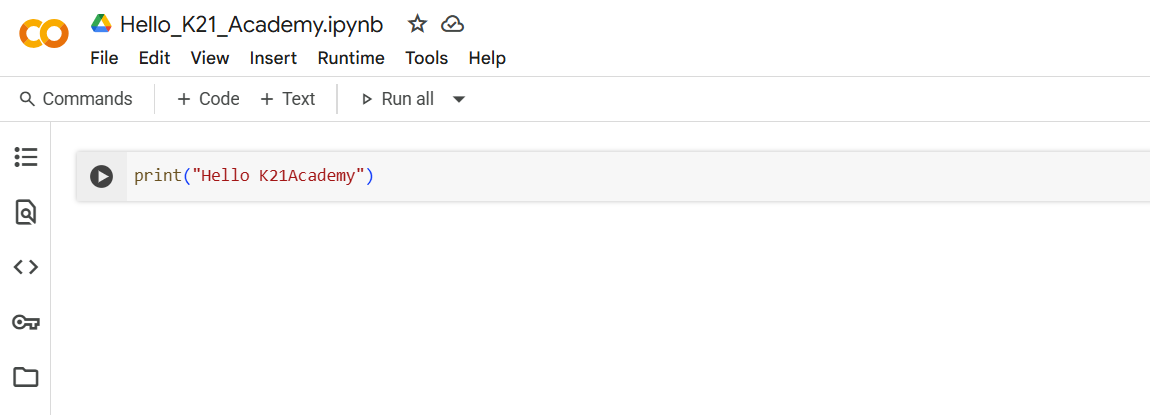Open the Code snippets sidebar icon
Image resolution: width=1150 pixels, height=415 pixels.
(26, 268)
